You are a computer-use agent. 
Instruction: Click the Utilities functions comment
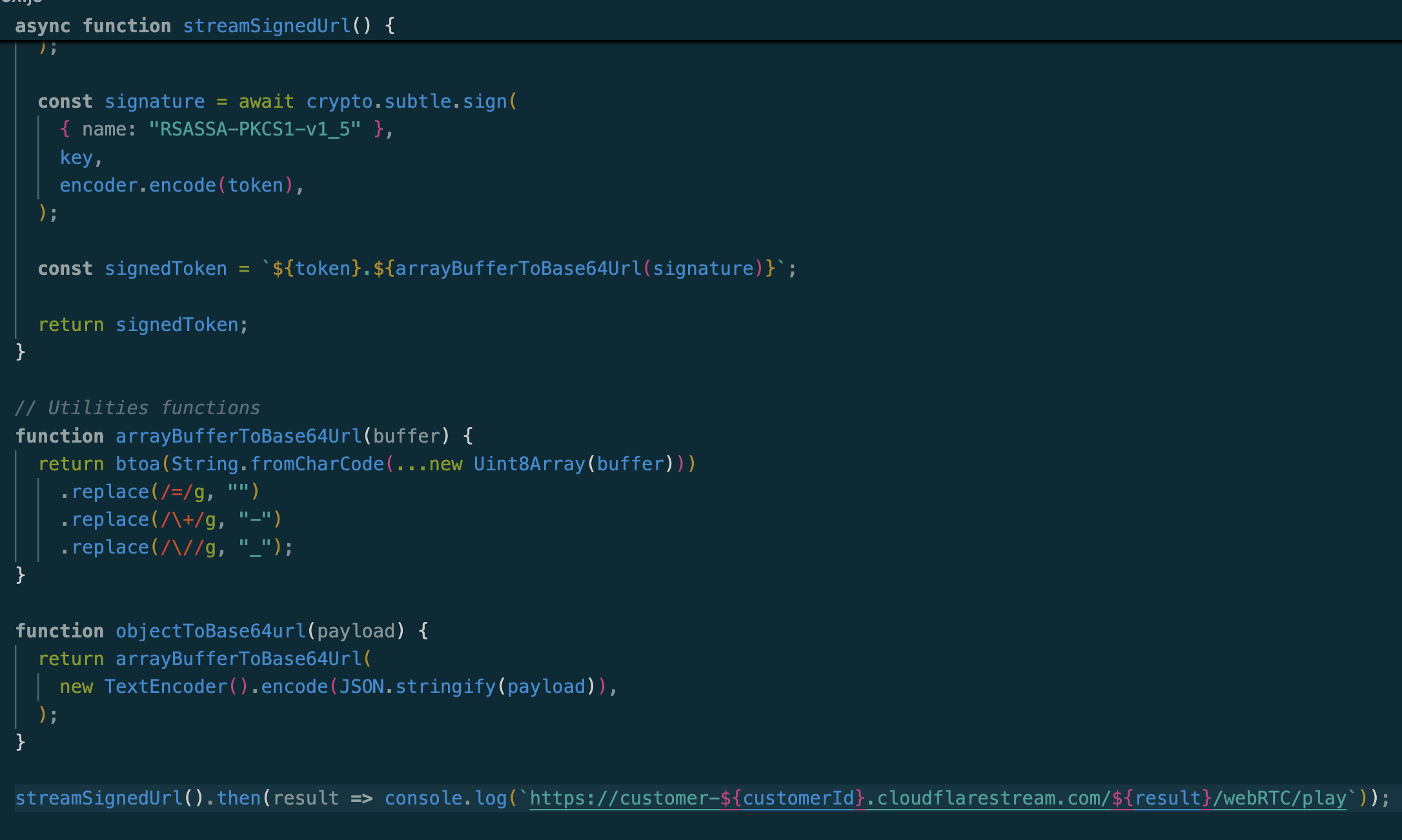tap(137, 408)
